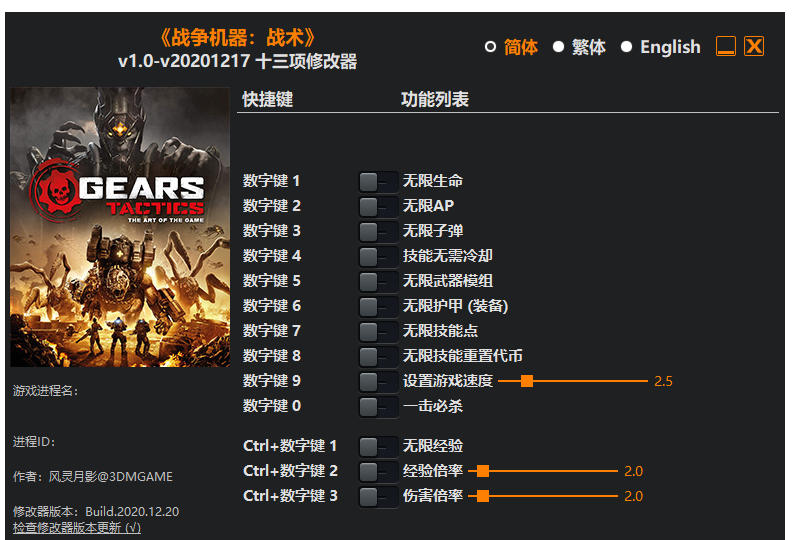Click the Gears Tactics cover art
Image resolution: width=798 pixels, height=540 pixels.
click(x=120, y=227)
